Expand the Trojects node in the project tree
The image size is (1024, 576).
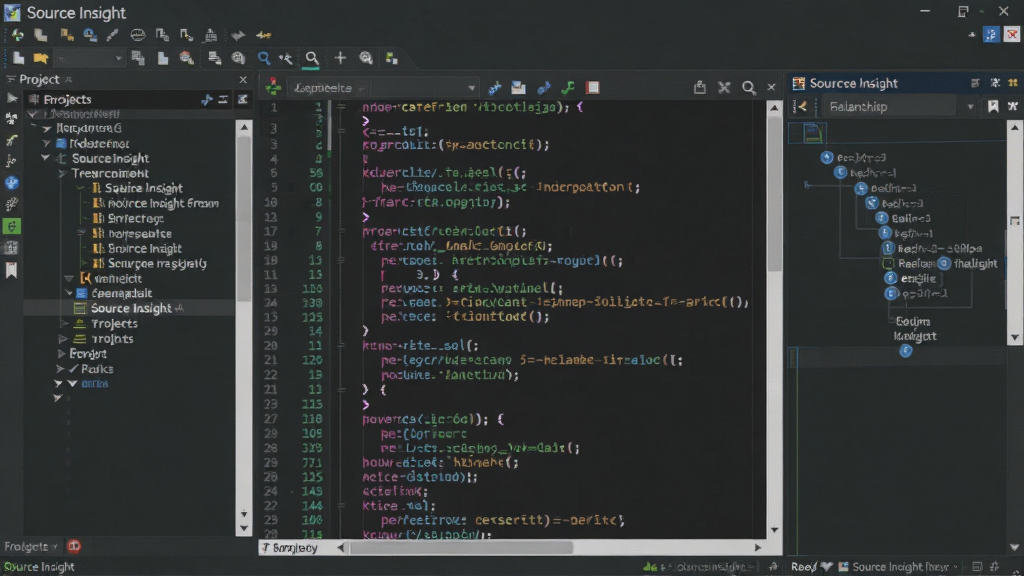coord(63,324)
